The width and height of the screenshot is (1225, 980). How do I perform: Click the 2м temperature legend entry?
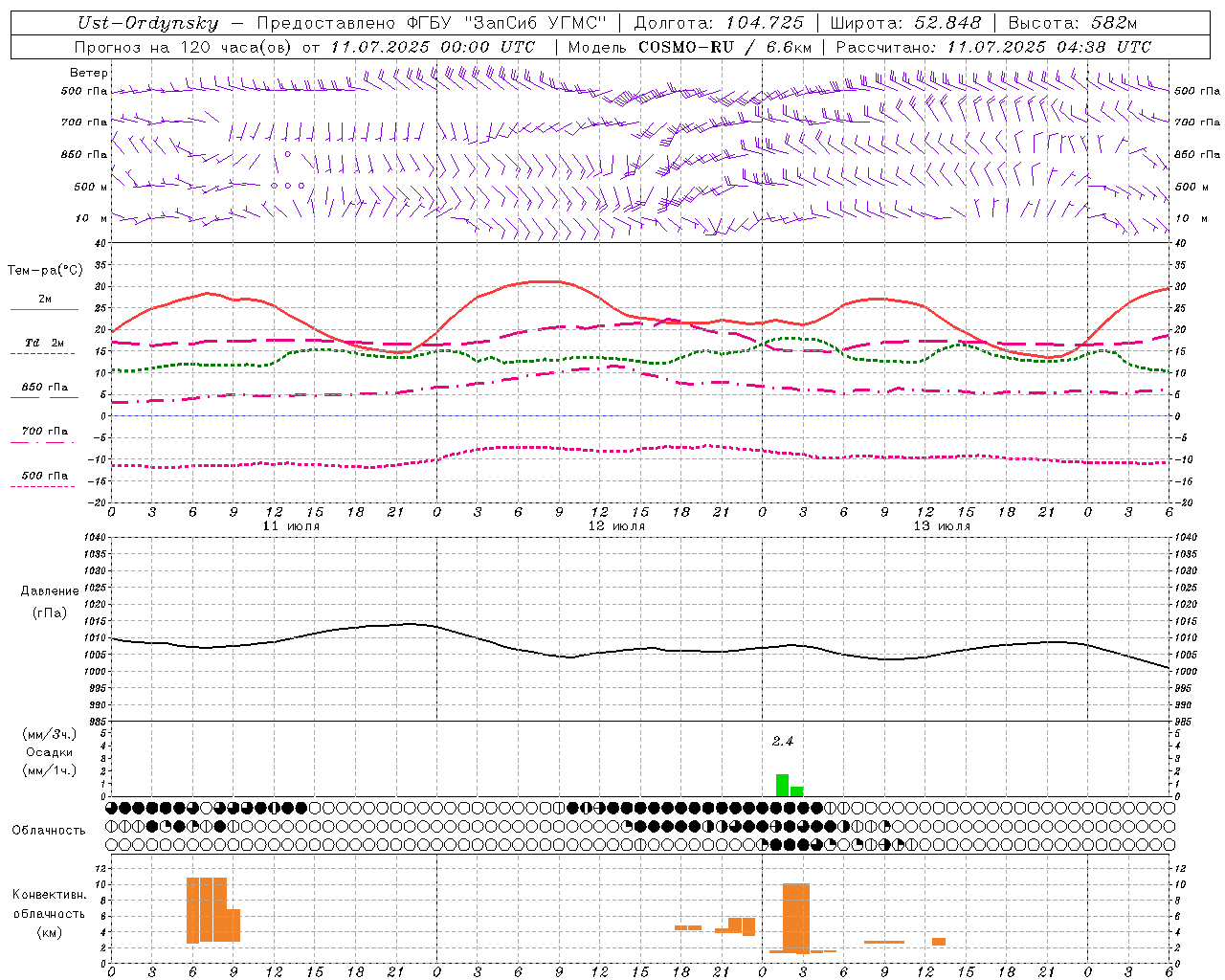pyautogui.click(x=45, y=299)
